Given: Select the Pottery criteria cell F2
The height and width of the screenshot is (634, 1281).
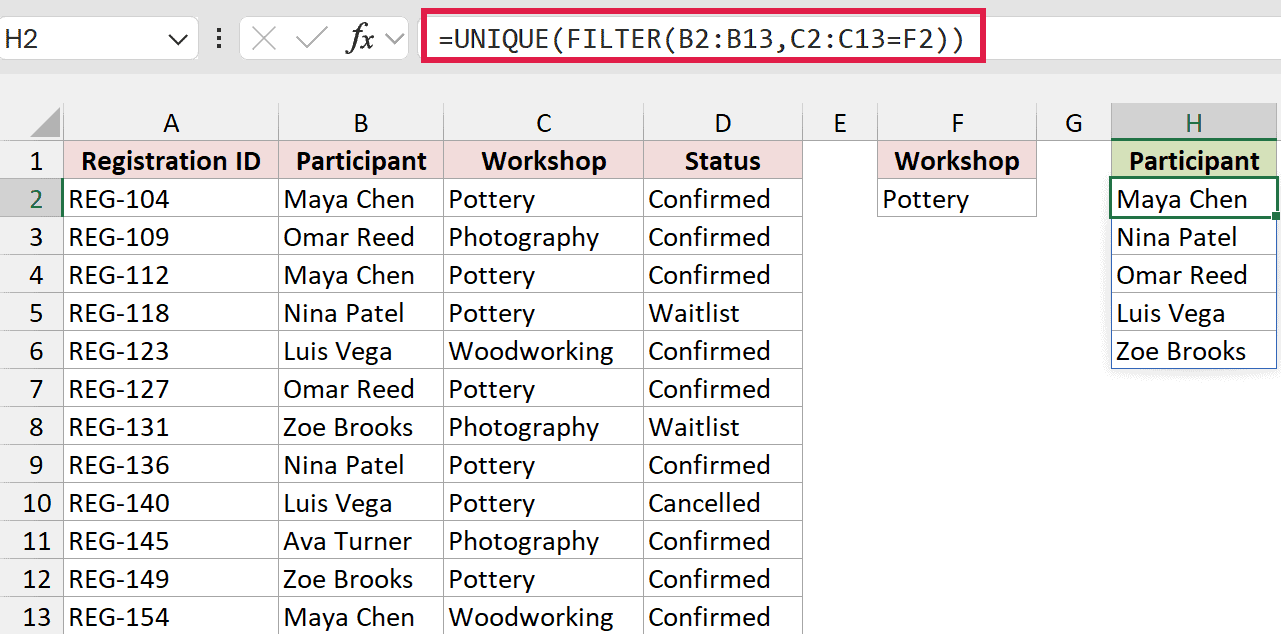Looking at the screenshot, I should (x=957, y=199).
